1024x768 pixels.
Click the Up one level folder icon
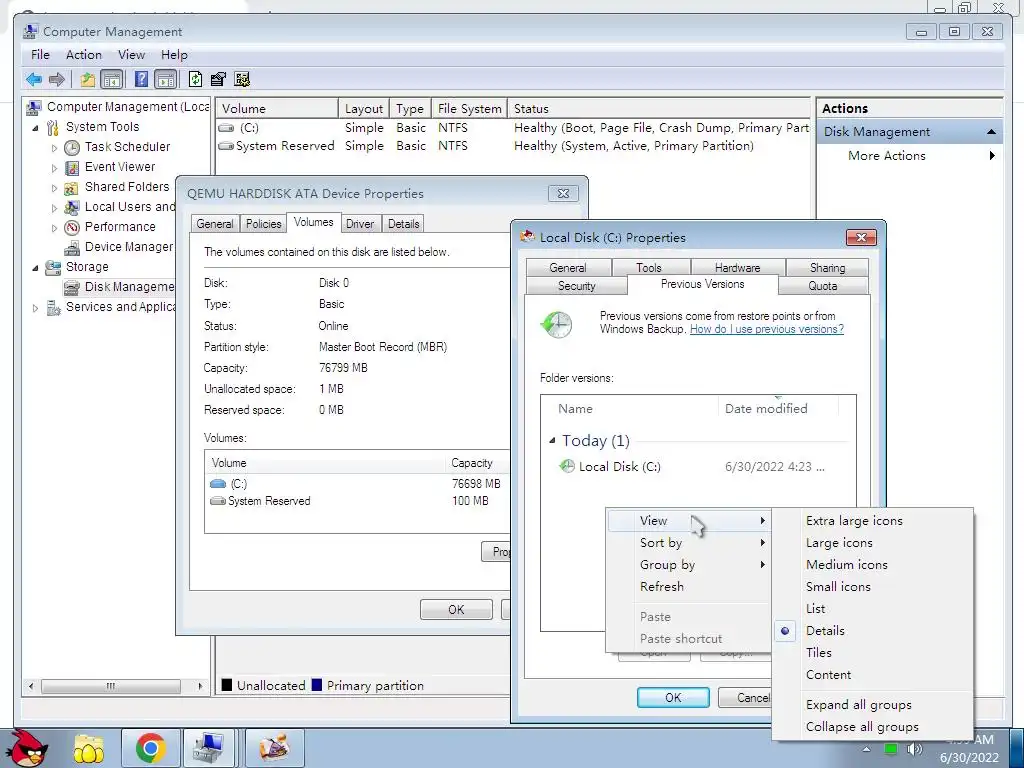click(88, 80)
